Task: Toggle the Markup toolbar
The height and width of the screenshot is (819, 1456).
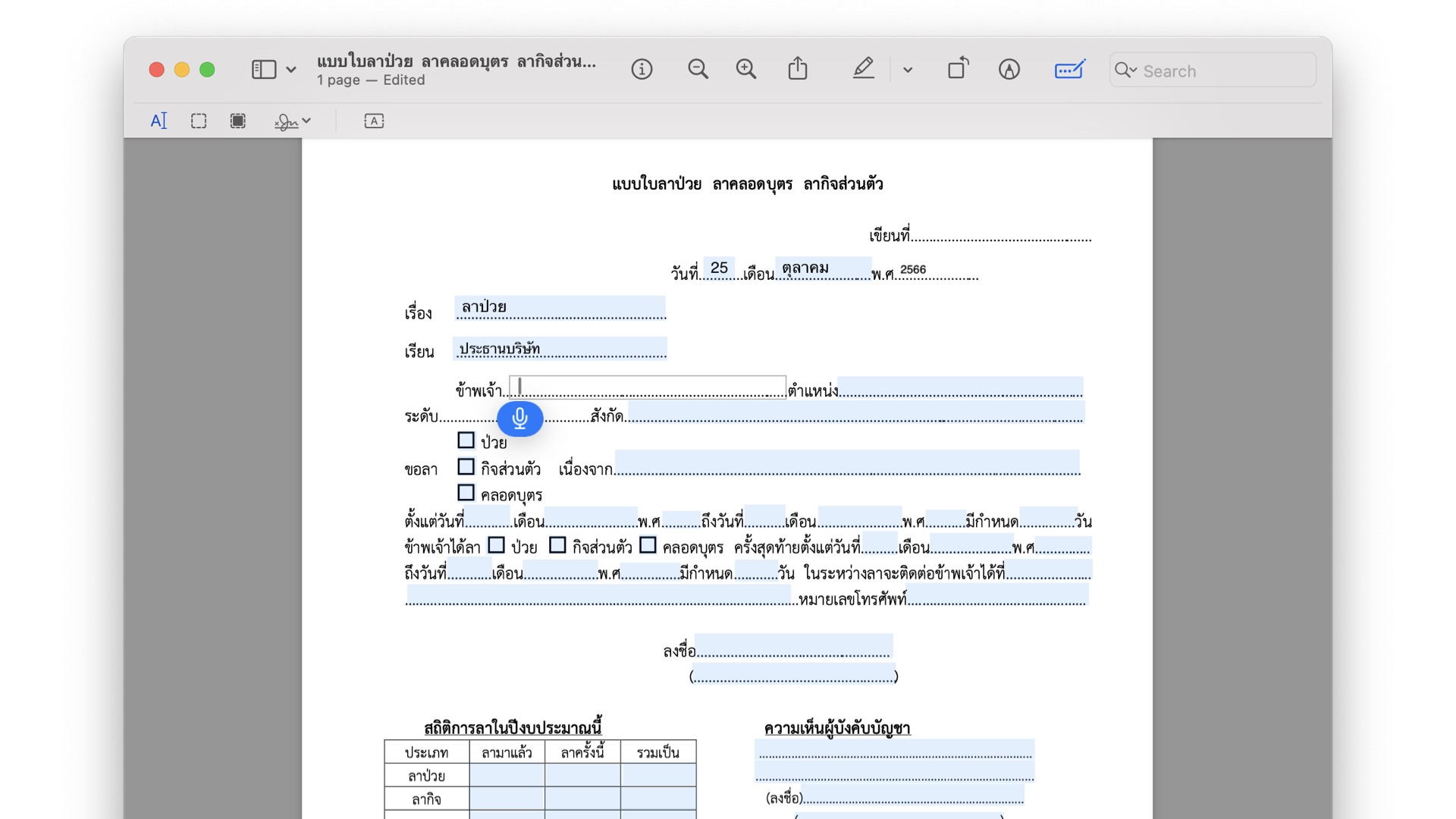Action: pyautogui.click(x=1009, y=70)
